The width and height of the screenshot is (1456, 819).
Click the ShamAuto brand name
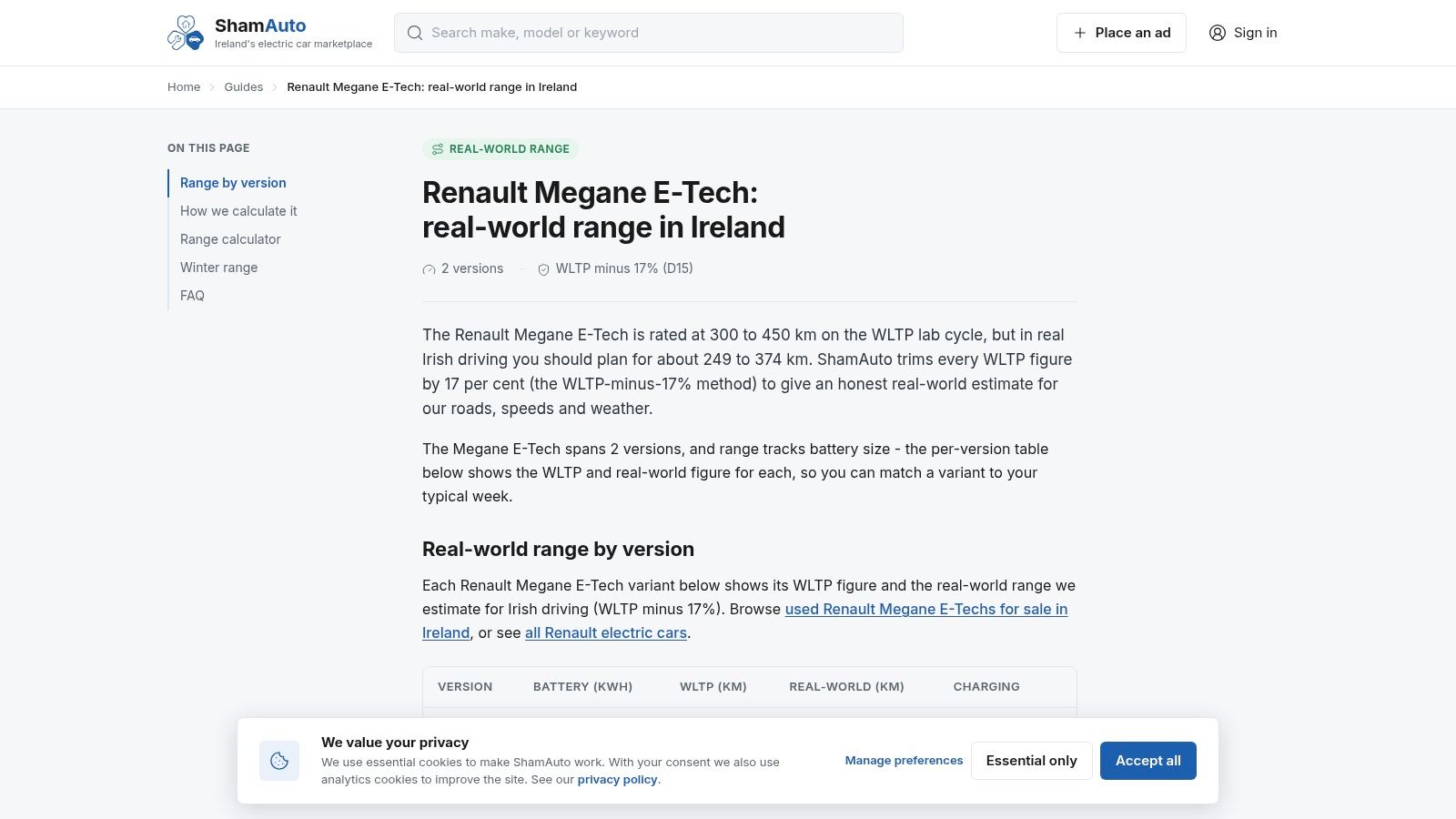[x=260, y=25]
